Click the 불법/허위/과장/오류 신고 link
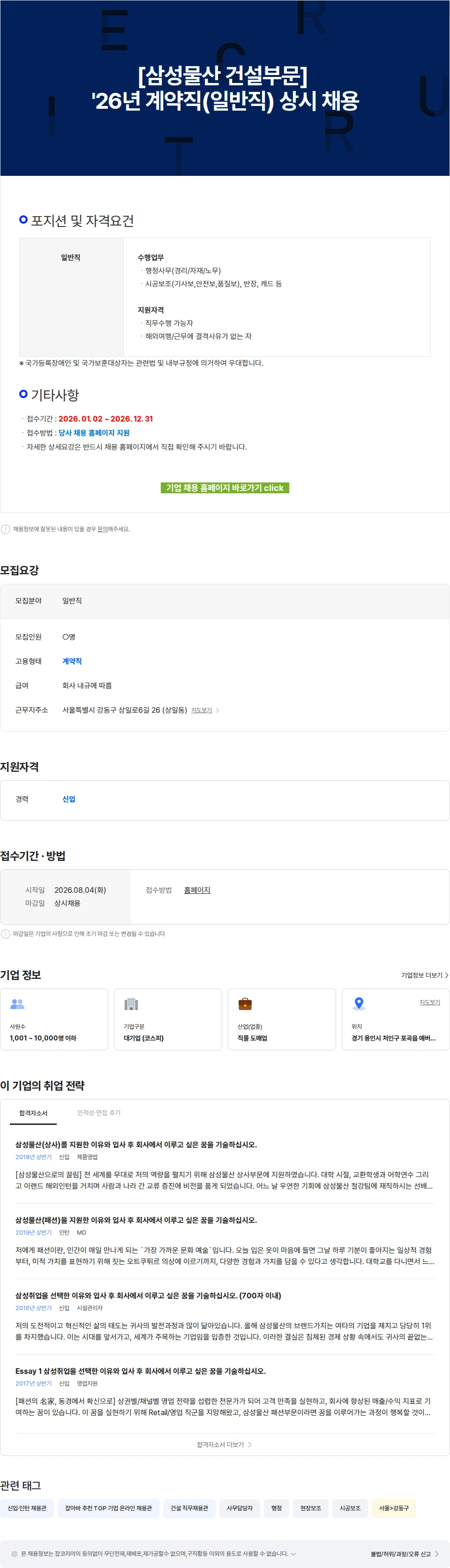 pyautogui.click(x=400, y=1553)
